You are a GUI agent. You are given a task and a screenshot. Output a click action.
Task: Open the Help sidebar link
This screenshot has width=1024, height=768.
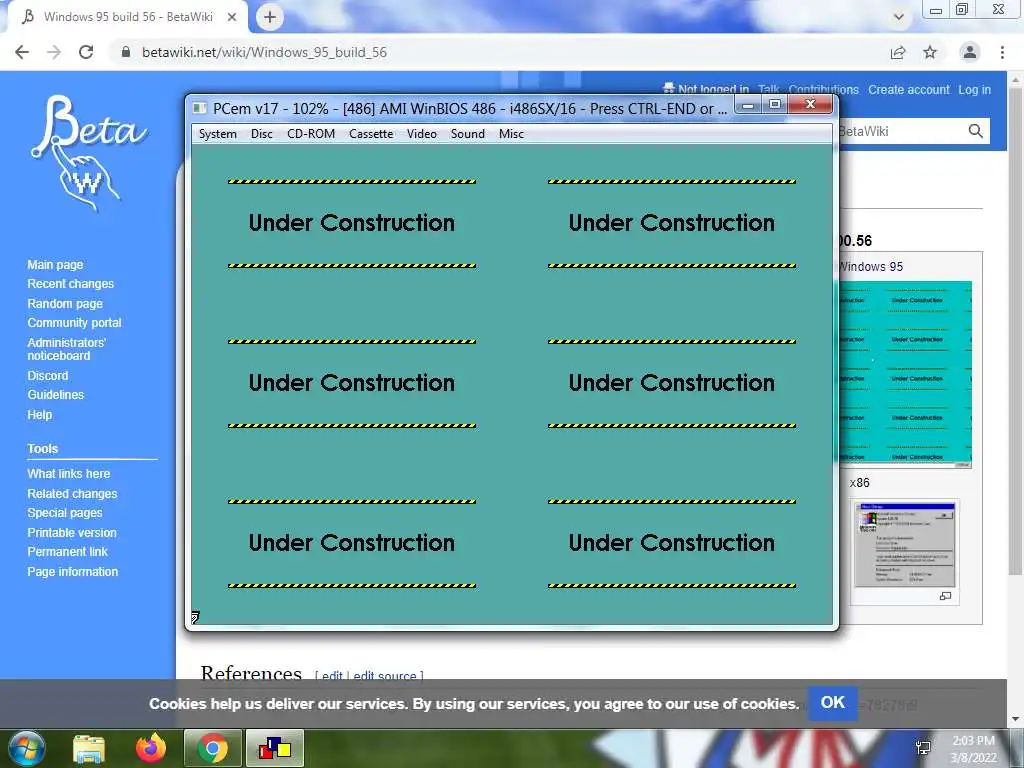(40, 415)
